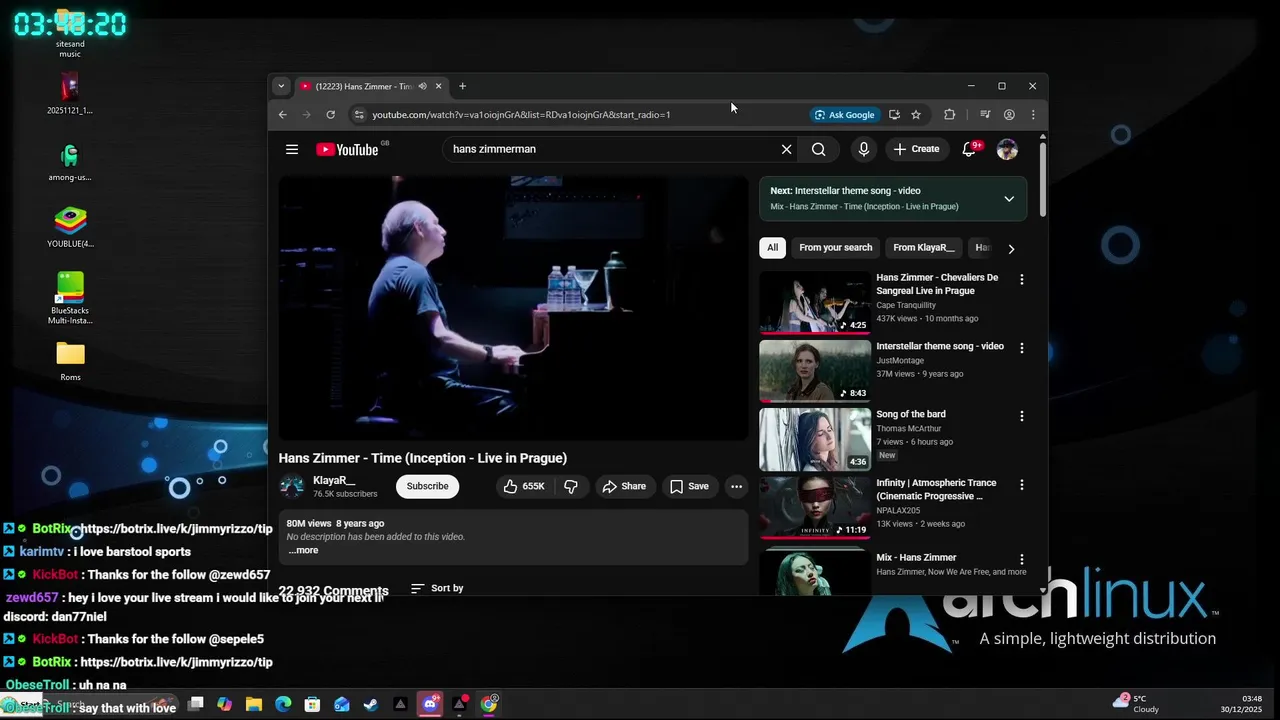Image resolution: width=1280 pixels, height=720 pixels.
Task: Subscribe to the KlayaR__ channel
Action: click(x=427, y=486)
